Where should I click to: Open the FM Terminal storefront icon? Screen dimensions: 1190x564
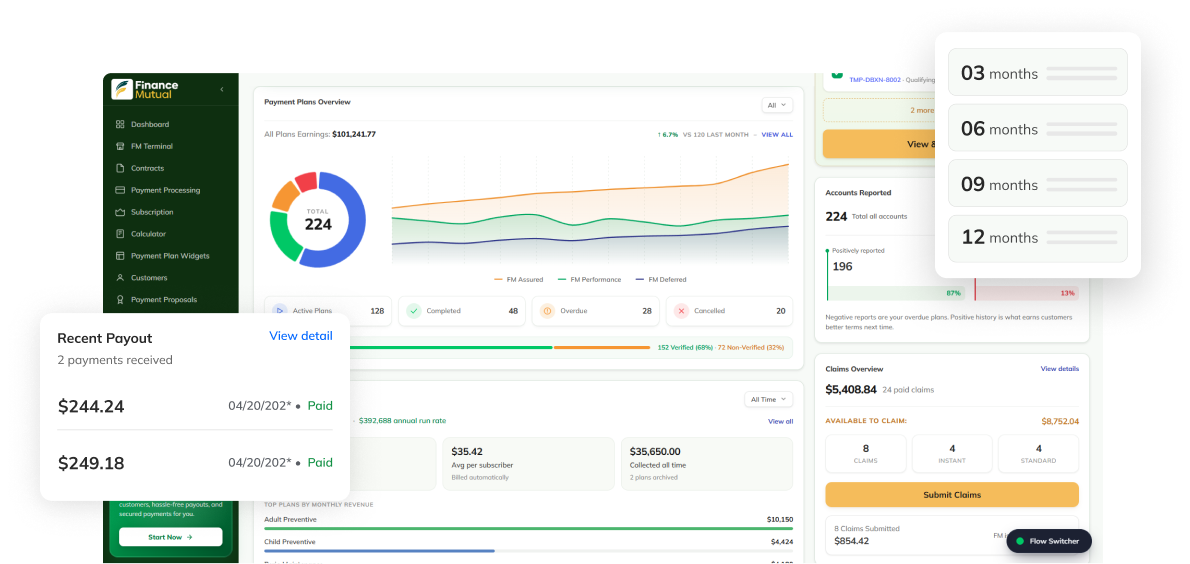coord(120,147)
